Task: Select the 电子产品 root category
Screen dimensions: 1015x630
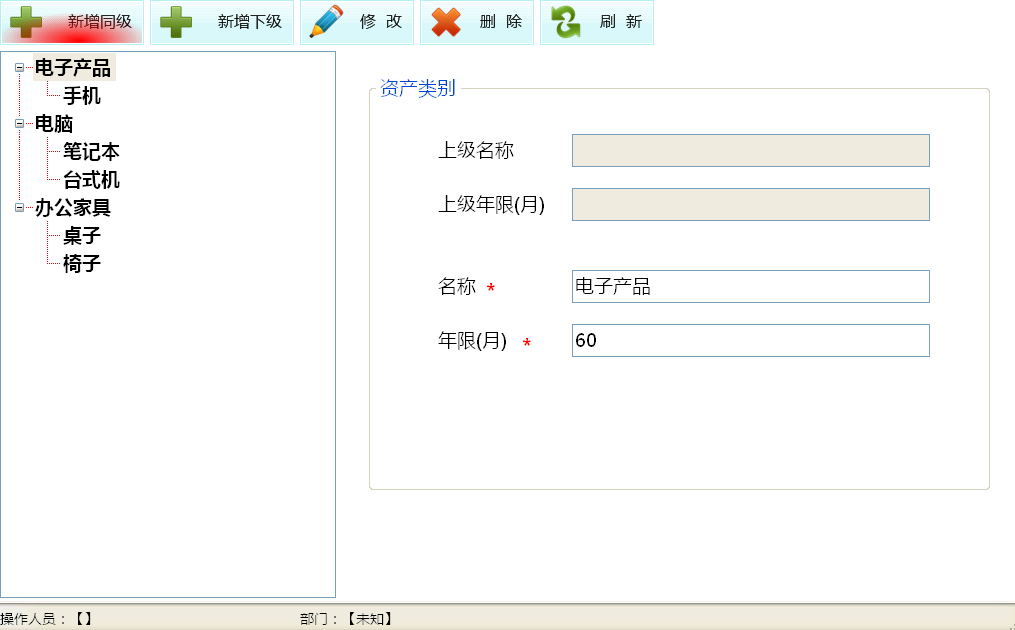Action: click(73, 68)
